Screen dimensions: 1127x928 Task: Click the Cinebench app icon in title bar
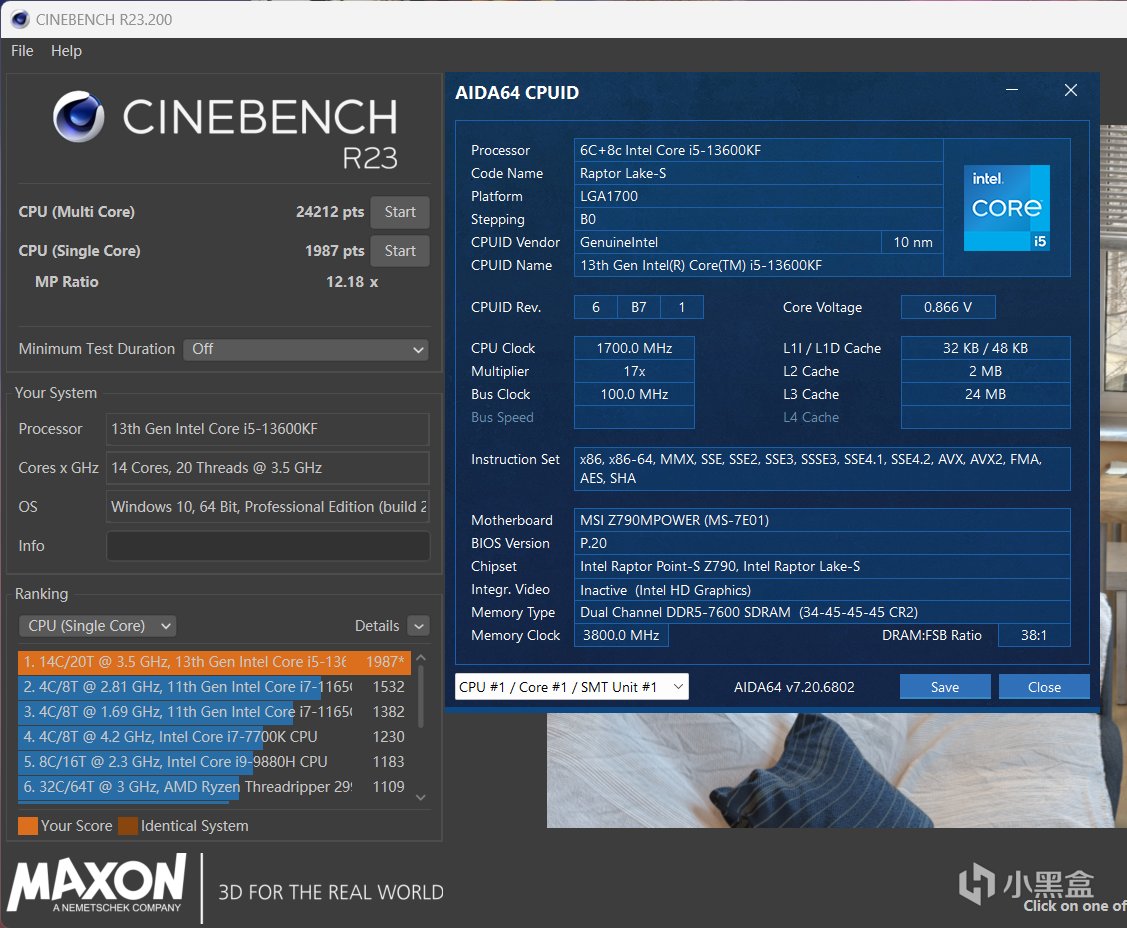pyautogui.click(x=20, y=19)
